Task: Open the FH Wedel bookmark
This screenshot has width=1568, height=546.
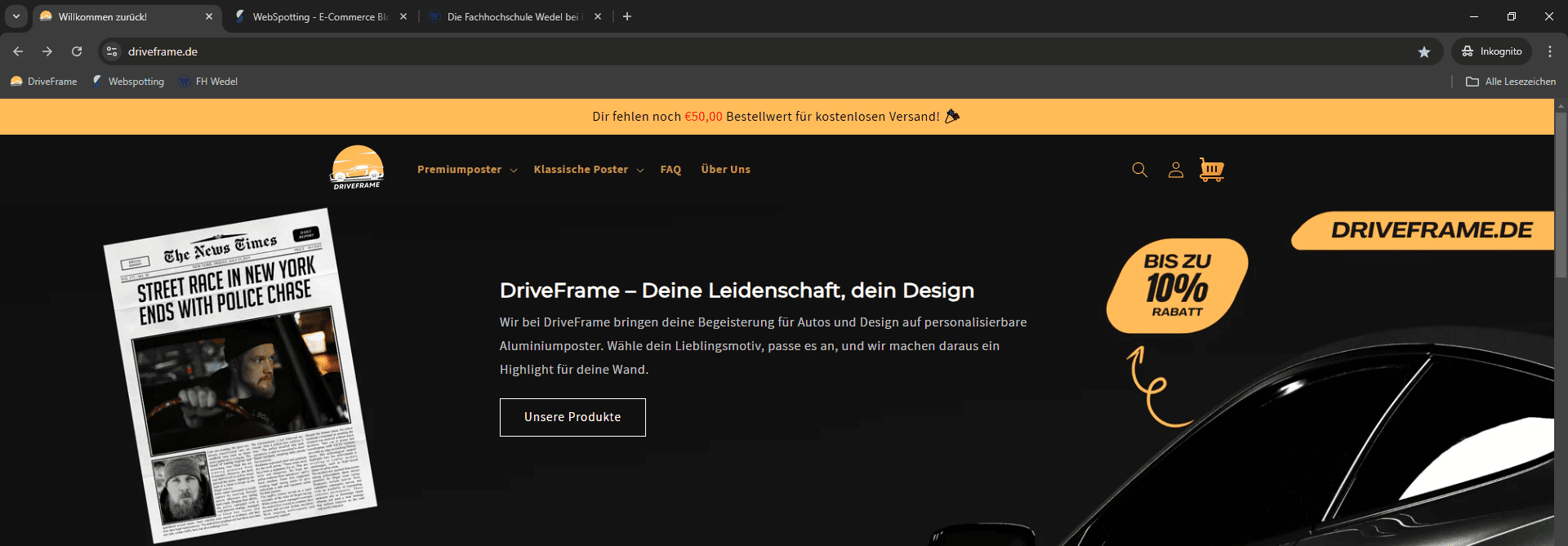Action: [208, 82]
